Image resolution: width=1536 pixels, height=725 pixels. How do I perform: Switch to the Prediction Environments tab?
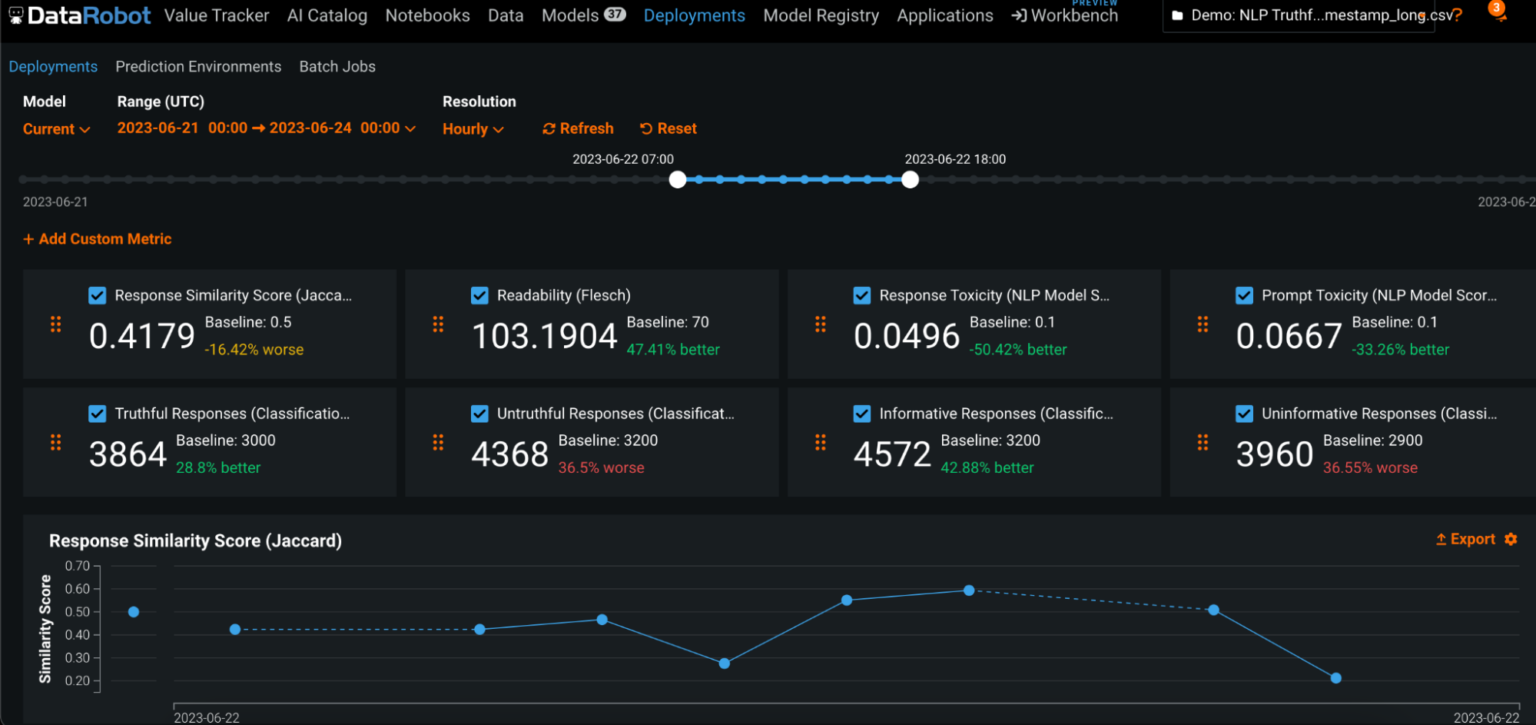tap(198, 66)
